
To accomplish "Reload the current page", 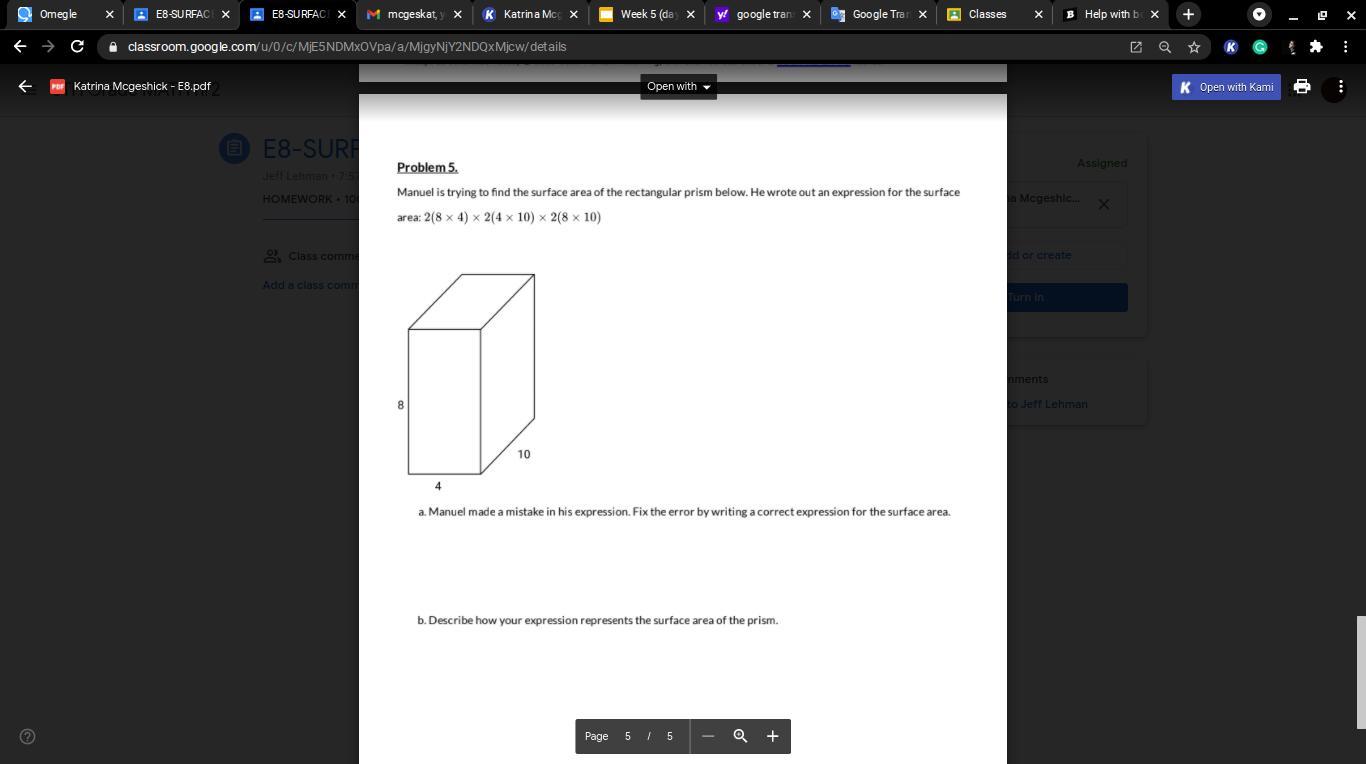I will click(77, 47).
